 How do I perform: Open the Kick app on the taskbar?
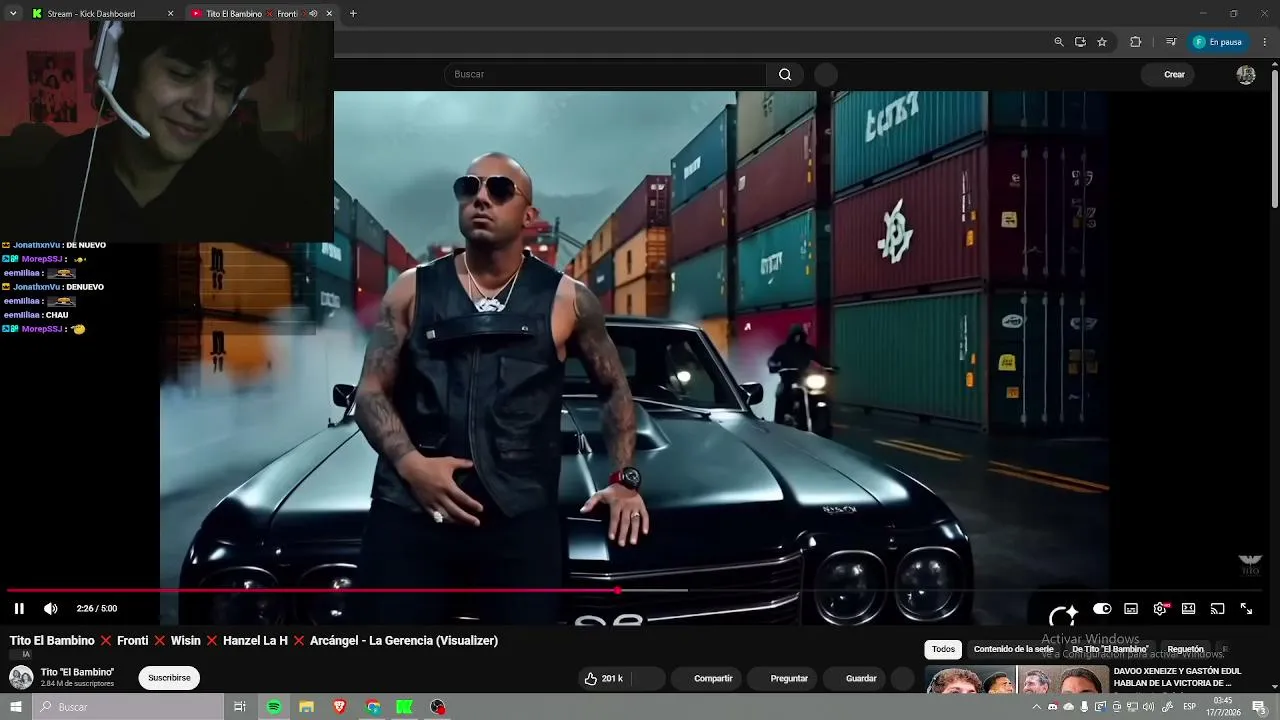404,707
